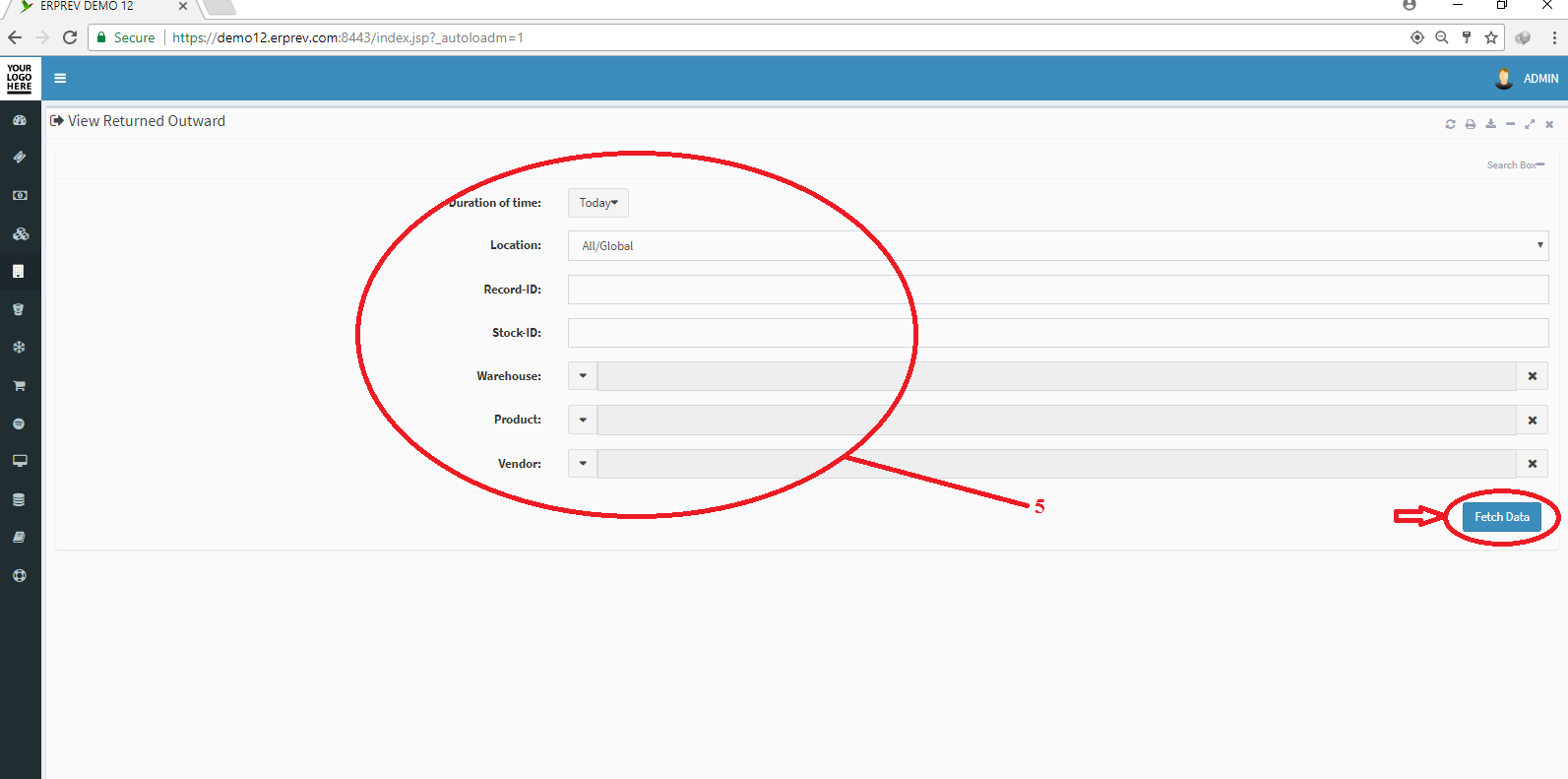1568x779 pixels.
Task: Open the shopping cart sidebar icon
Action: pos(19,386)
